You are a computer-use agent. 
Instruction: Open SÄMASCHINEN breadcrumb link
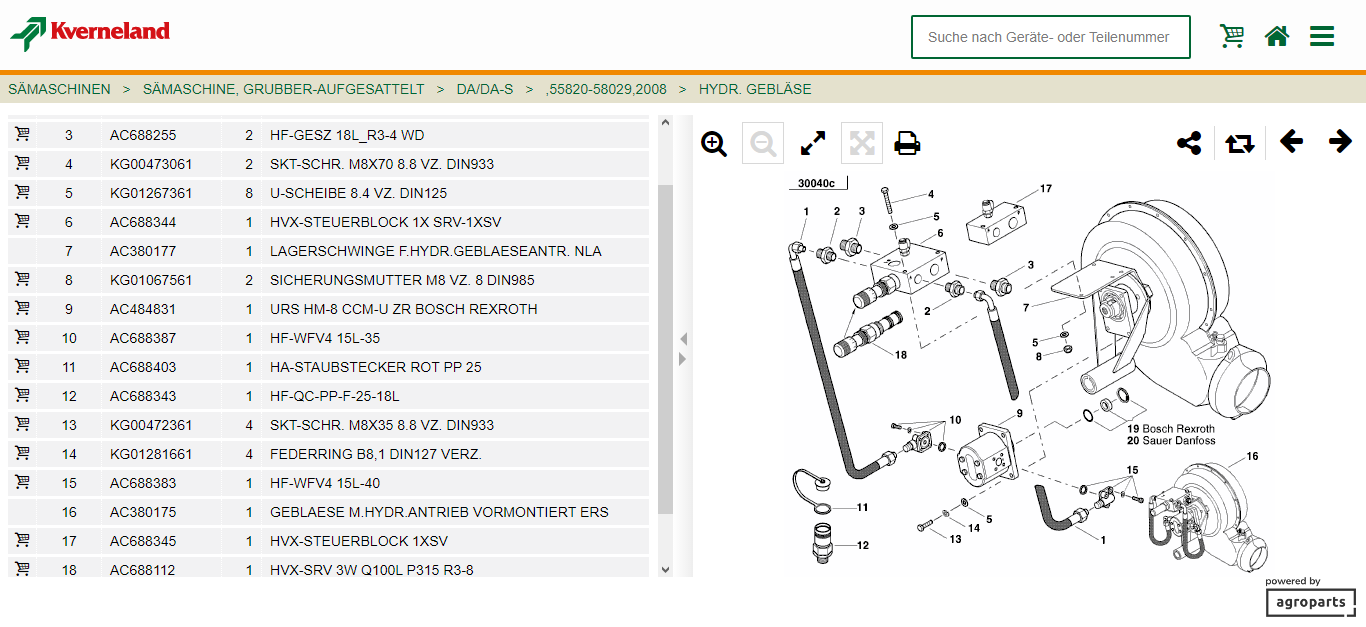[59, 89]
